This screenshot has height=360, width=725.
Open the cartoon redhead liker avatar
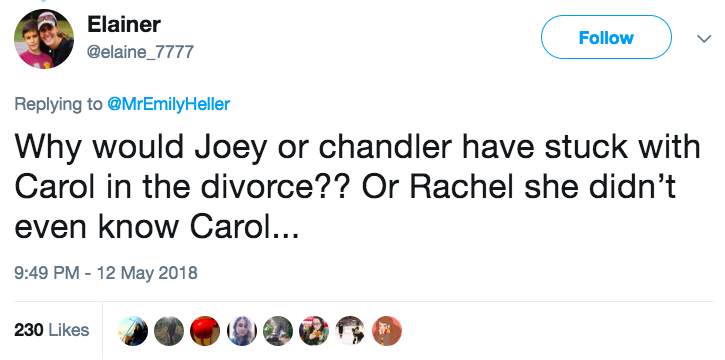387,331
